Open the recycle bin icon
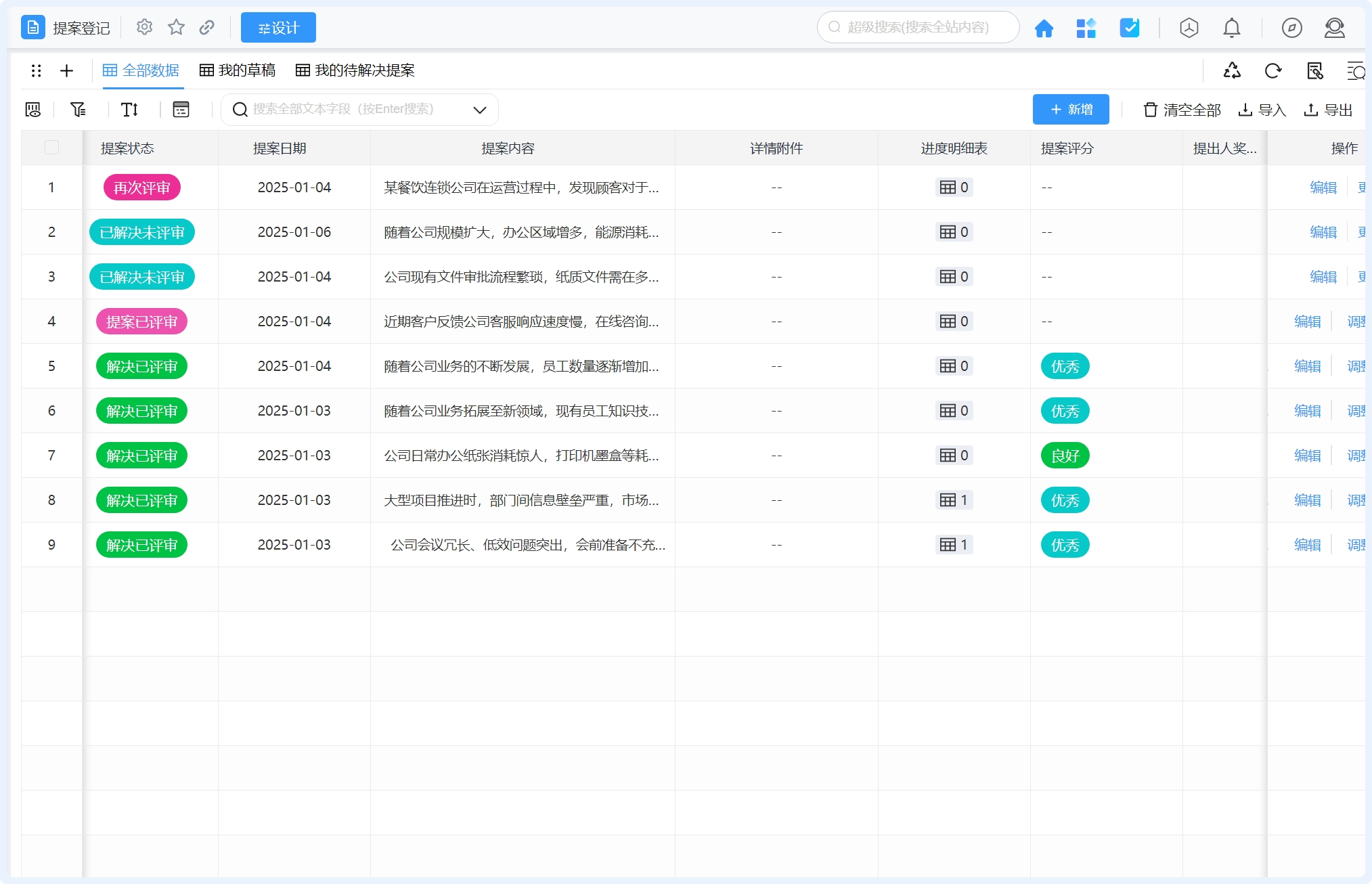 1232,70
